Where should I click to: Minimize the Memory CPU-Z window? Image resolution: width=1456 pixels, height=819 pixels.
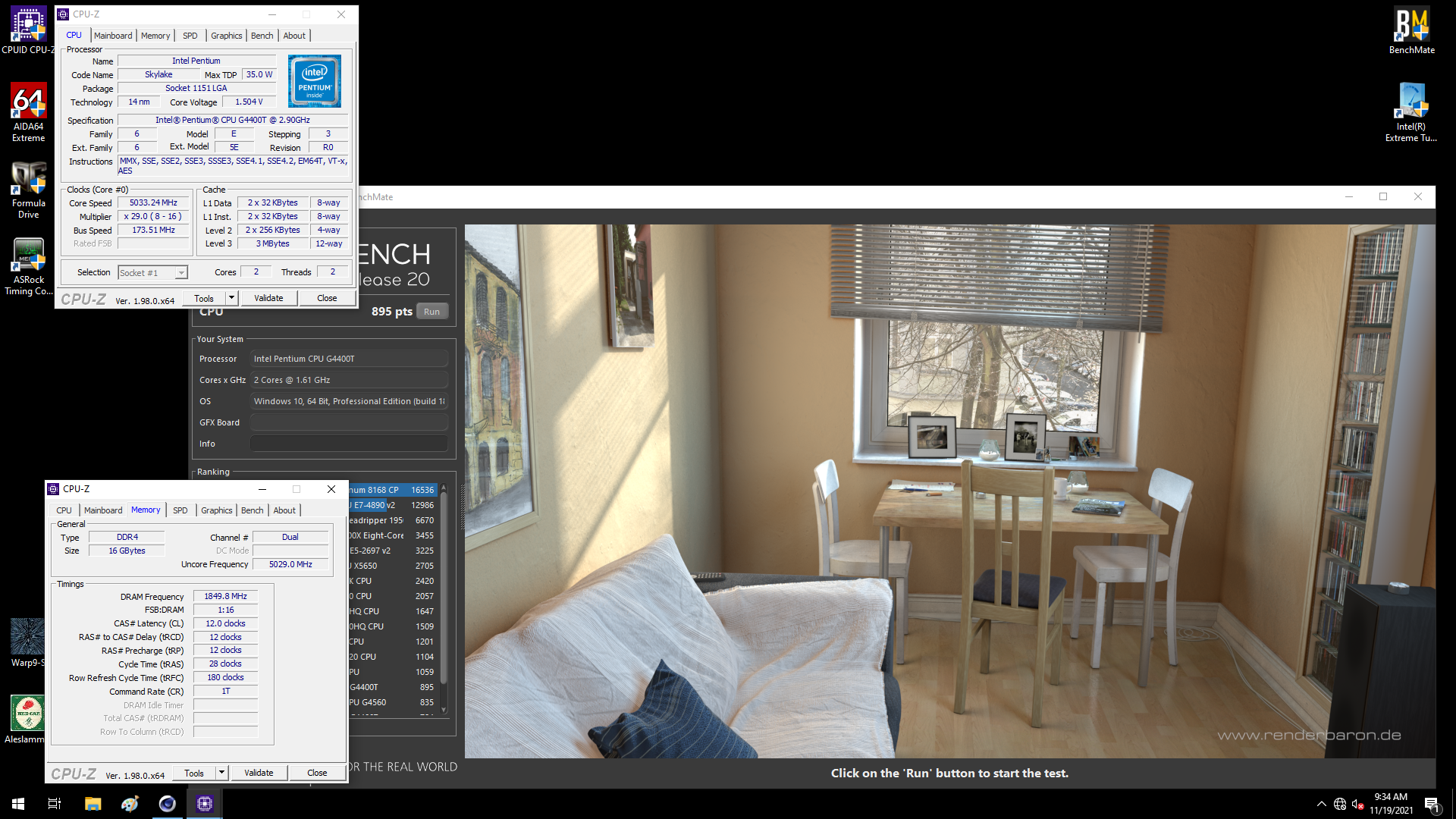(262, 489)
